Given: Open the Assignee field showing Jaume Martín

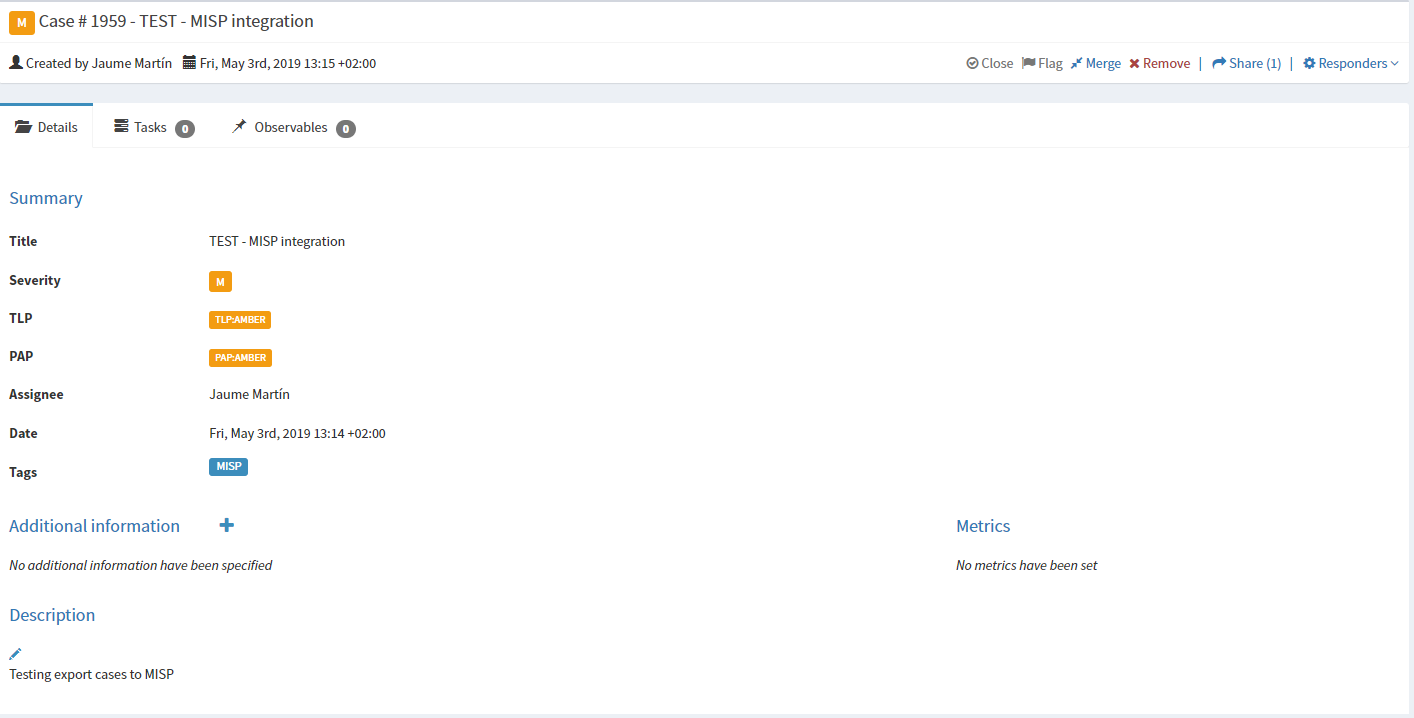Looking at the screenshot, I should coord(249,393).
